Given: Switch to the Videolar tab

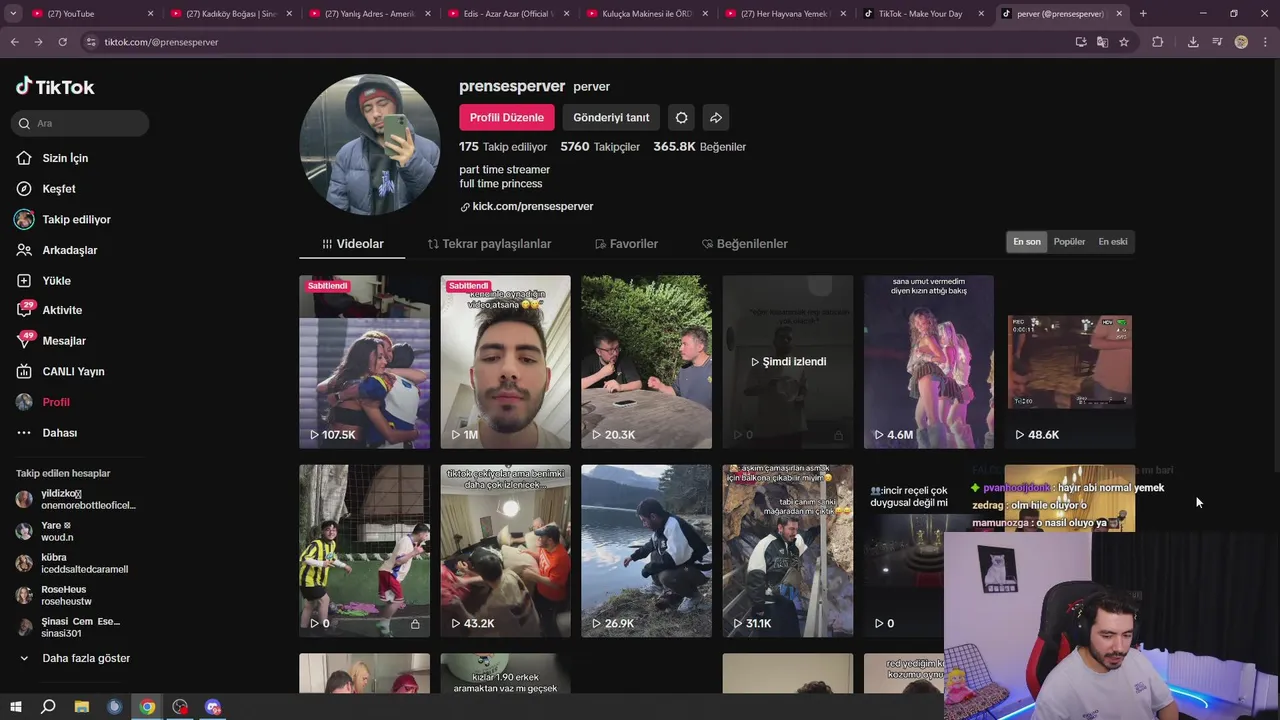Looking at the screenshot, I should pyautogui.click(x=352, y=244).
